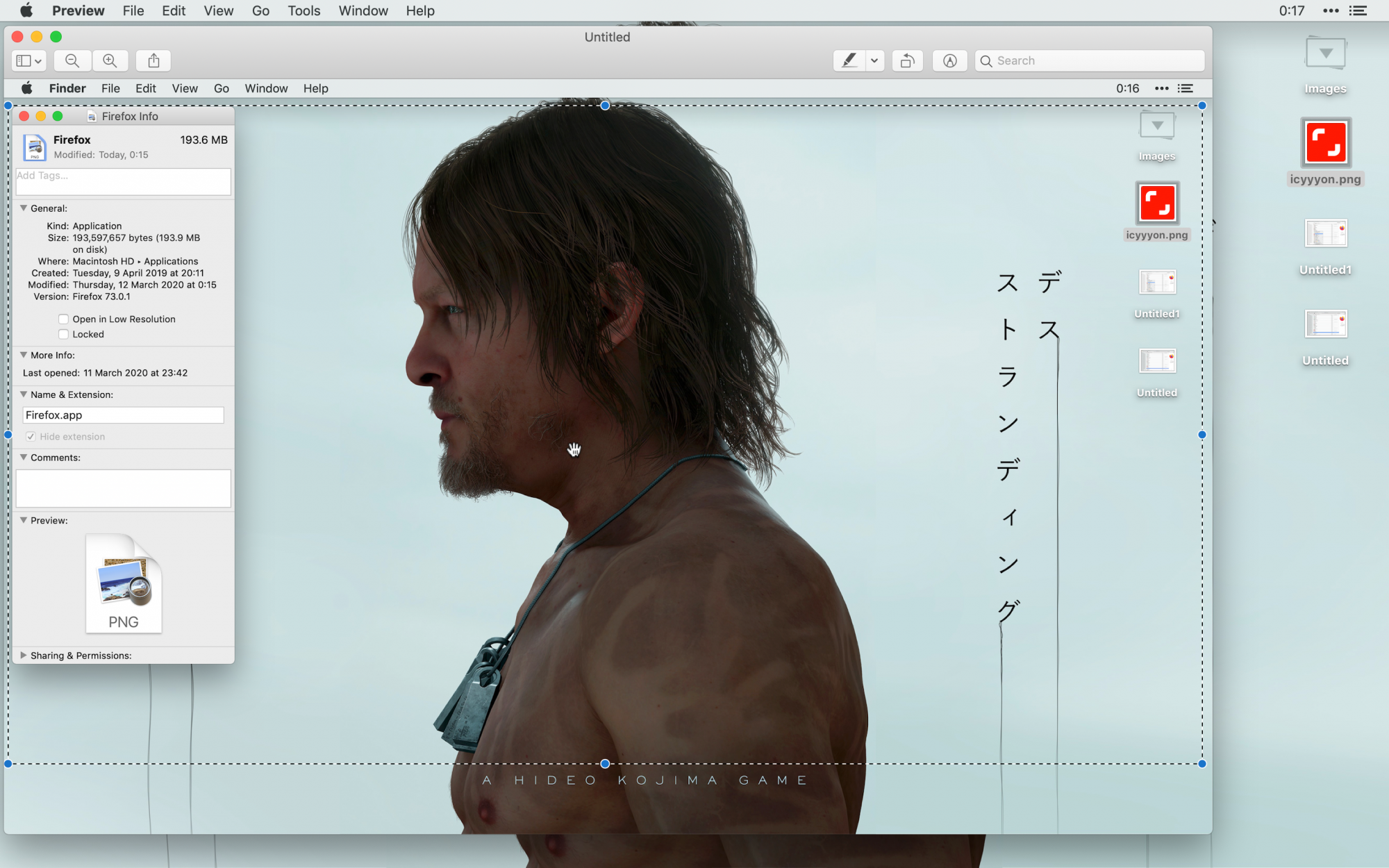
Task: Click the Preview window title Untitled
Action: pyautogui.click(x=607, y=37)
